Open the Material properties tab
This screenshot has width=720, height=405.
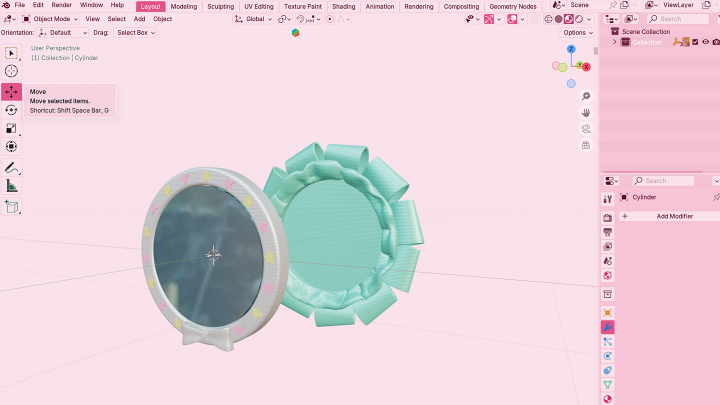click(x=608, y=399)
